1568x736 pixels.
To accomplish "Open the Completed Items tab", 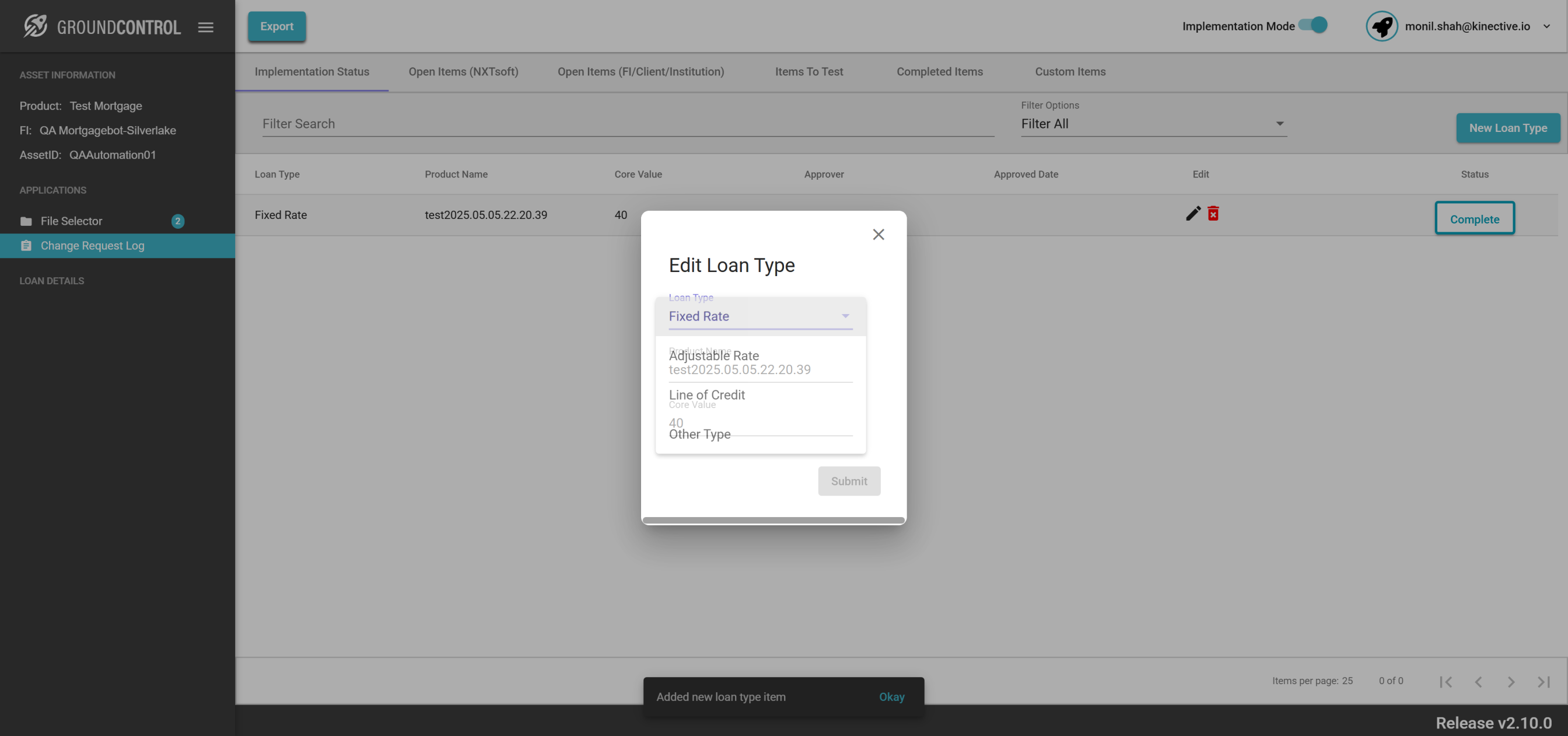I will [939, 72].
